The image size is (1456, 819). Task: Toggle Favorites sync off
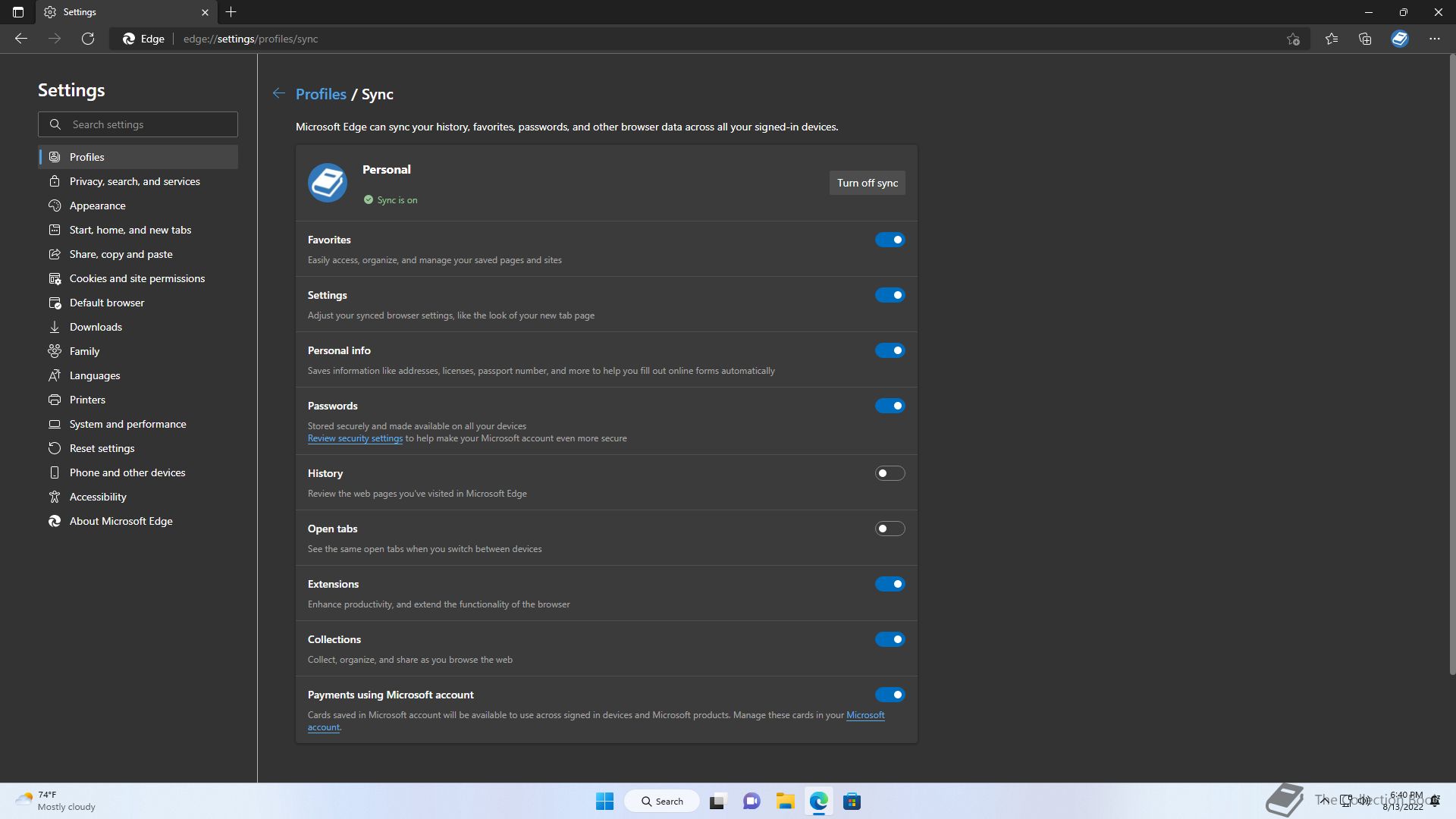pos(890,240)
